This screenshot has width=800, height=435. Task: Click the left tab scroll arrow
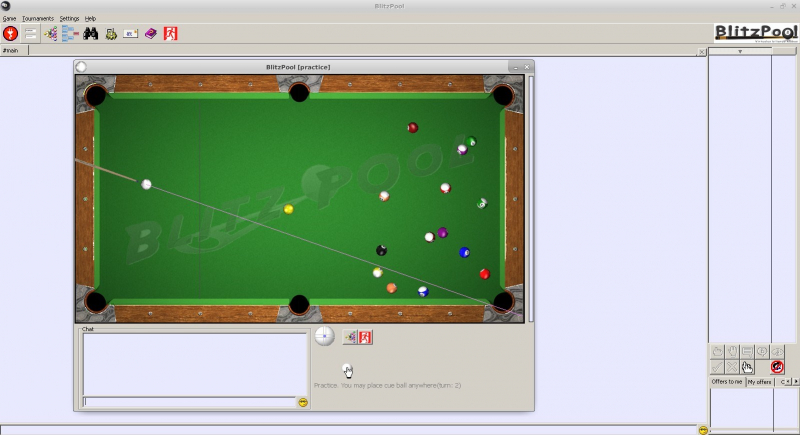[x=789, y=381]
